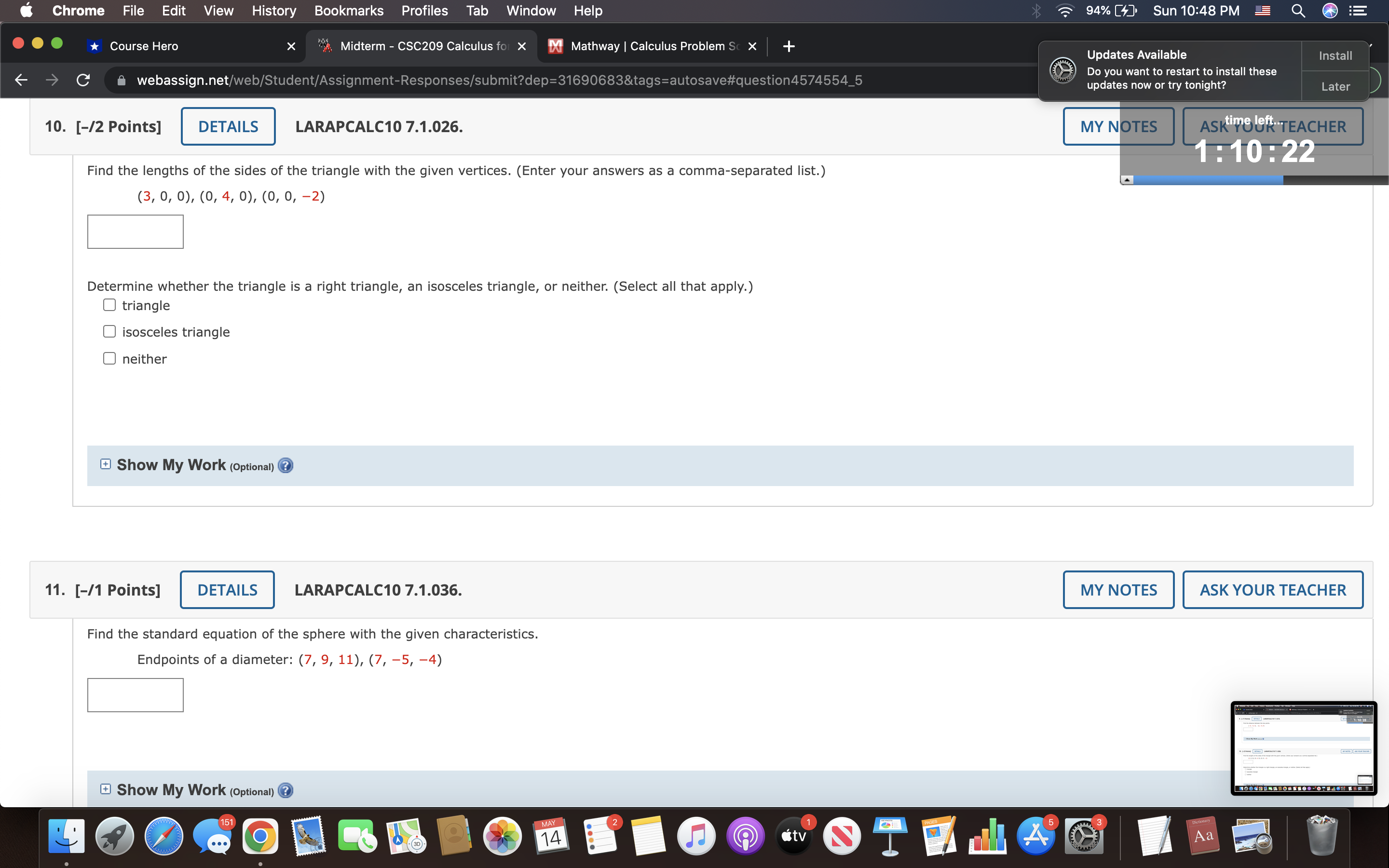This screenshot has height=868, width=1389.
Task: Click the security lock icon in address bar
Action: pos(121,80)
